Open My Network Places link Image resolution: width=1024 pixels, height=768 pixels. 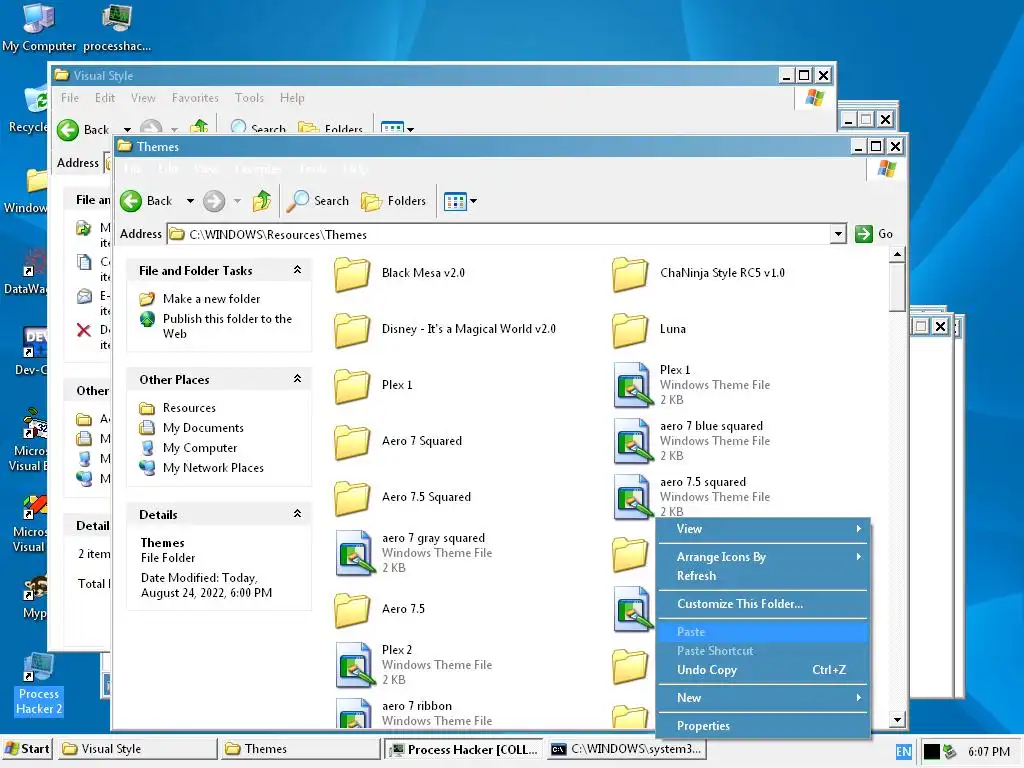(x=214, y=468)
